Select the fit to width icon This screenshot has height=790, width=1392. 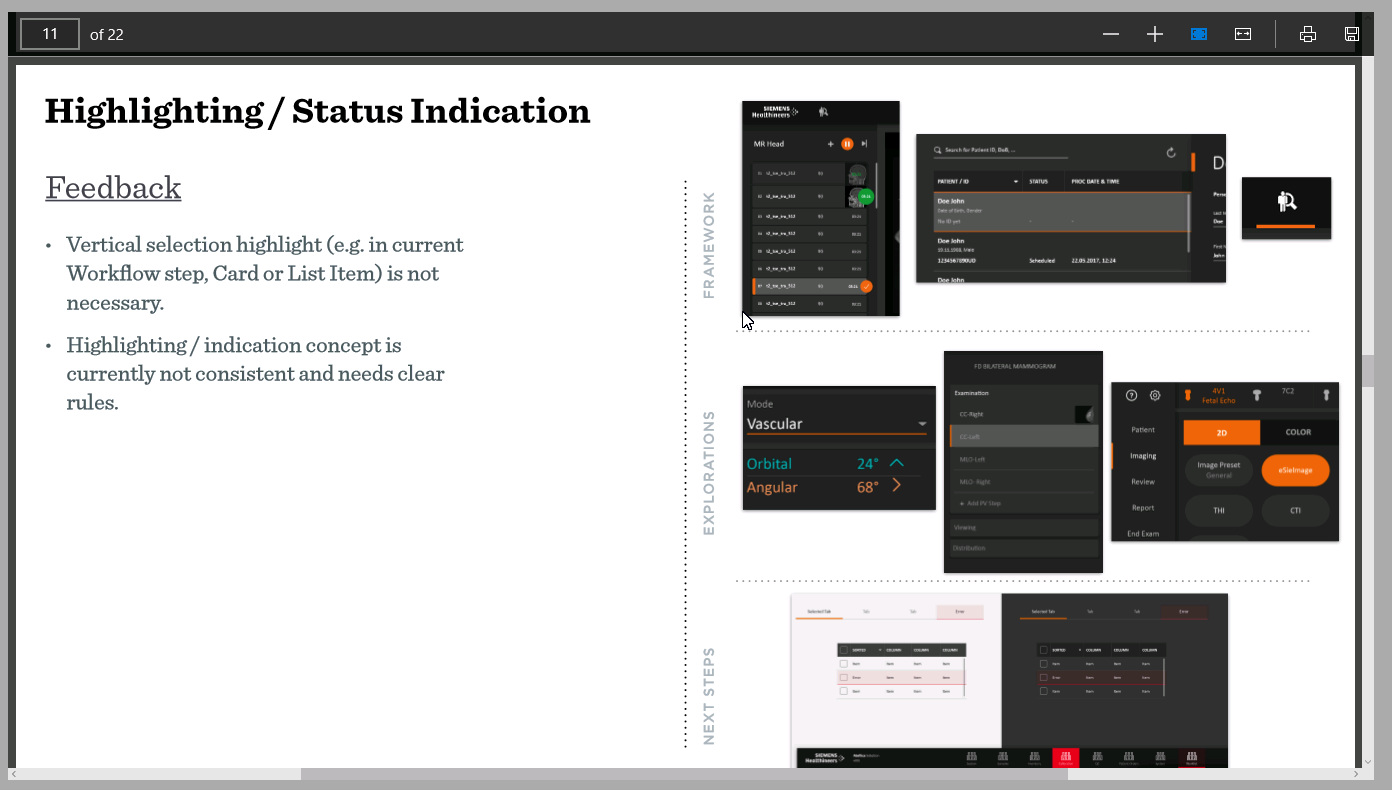(1243, 34)
